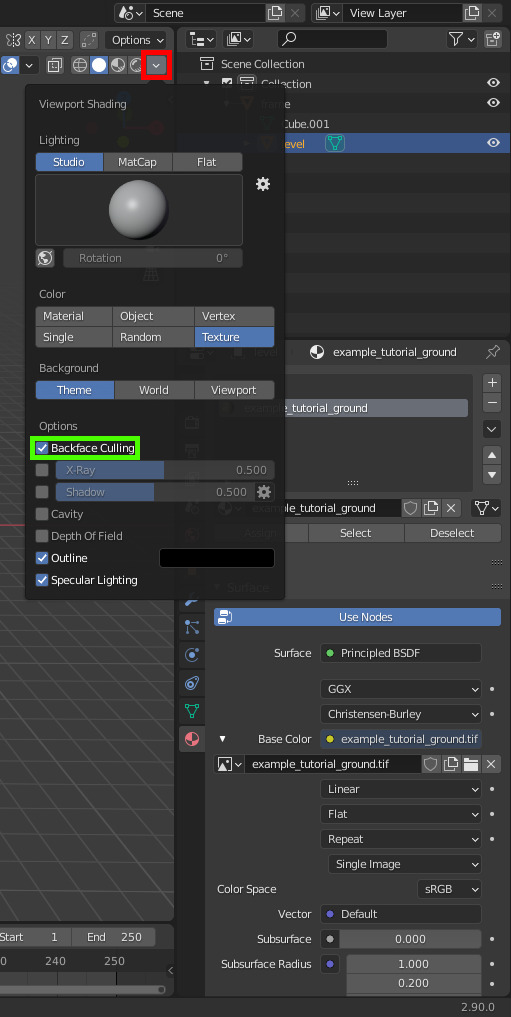This screenshot has width=511, height=1017.
Task: Open the Physics properties tab icon
Action: (192, 654)
